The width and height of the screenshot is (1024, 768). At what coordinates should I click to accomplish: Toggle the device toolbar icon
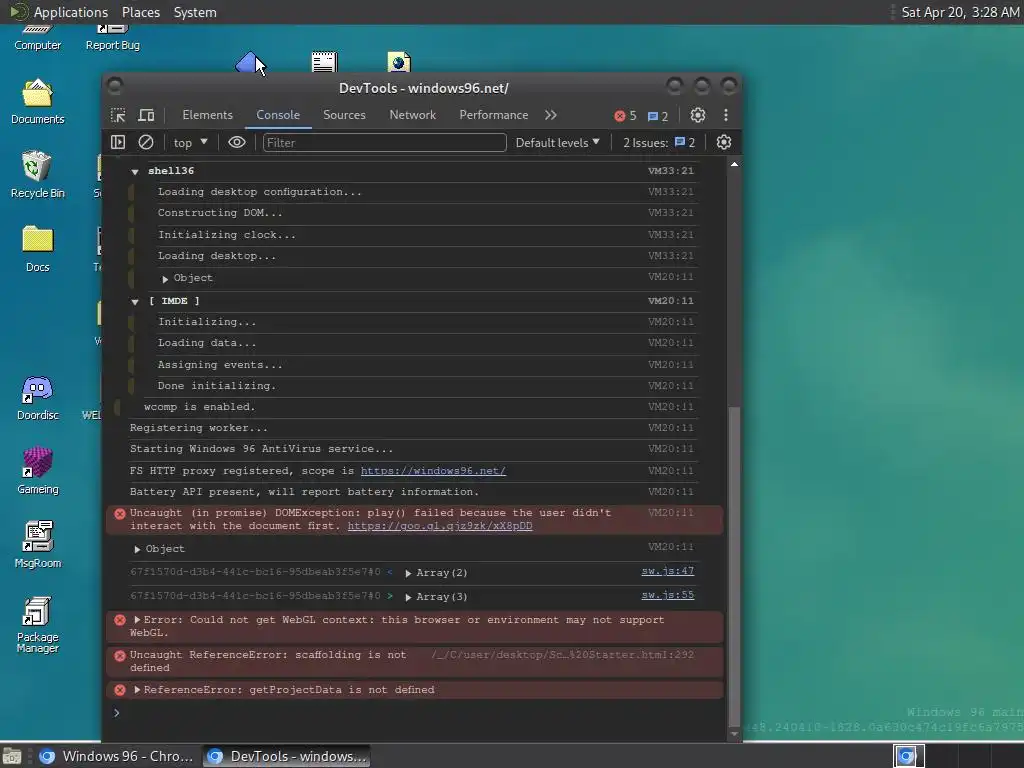(146, 115)
